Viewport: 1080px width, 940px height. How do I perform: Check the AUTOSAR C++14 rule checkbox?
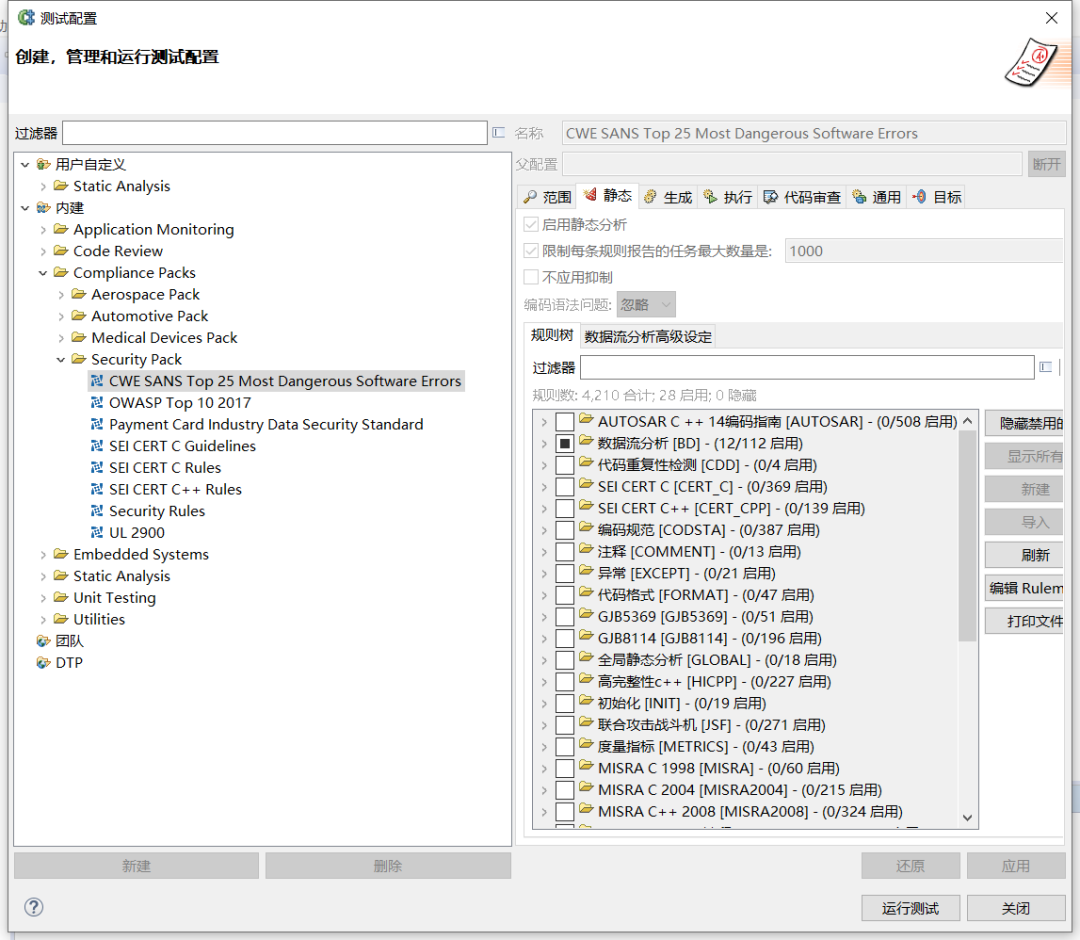point(565,422)
